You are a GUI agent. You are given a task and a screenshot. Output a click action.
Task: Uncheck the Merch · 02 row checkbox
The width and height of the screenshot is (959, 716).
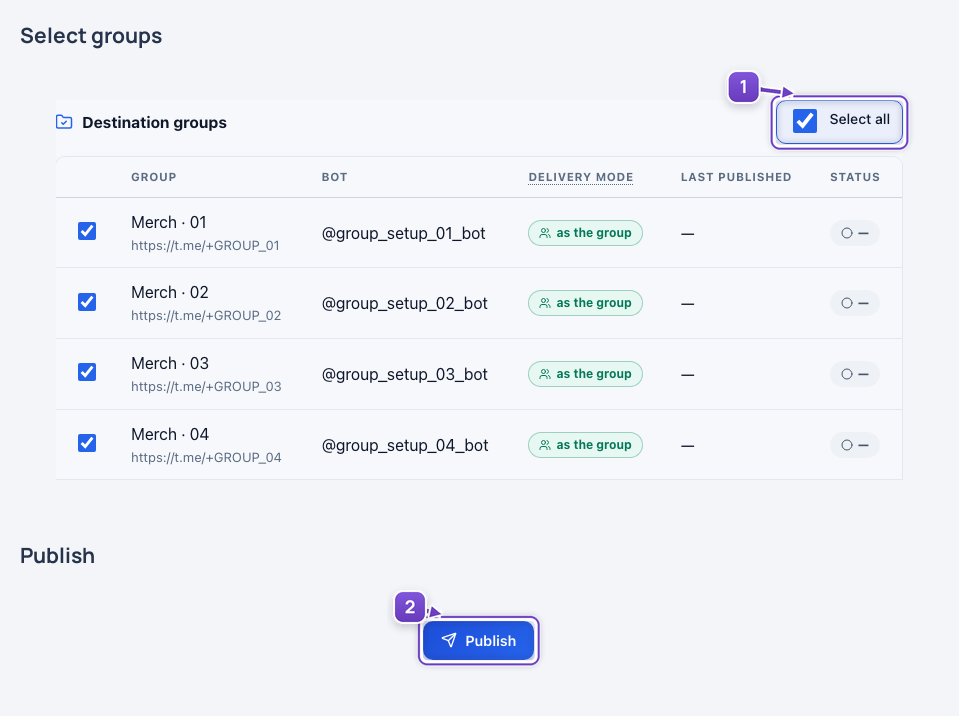click(x=87, y=302)
